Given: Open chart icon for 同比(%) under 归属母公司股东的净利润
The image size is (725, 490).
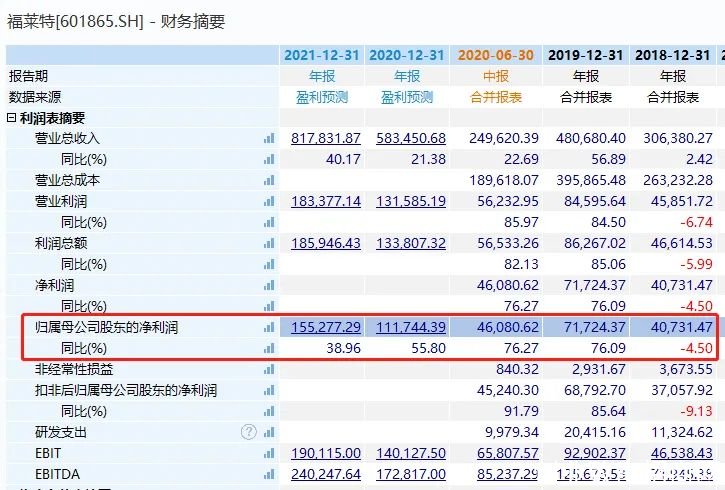Looking at the screenshot, I should (269, 348).
